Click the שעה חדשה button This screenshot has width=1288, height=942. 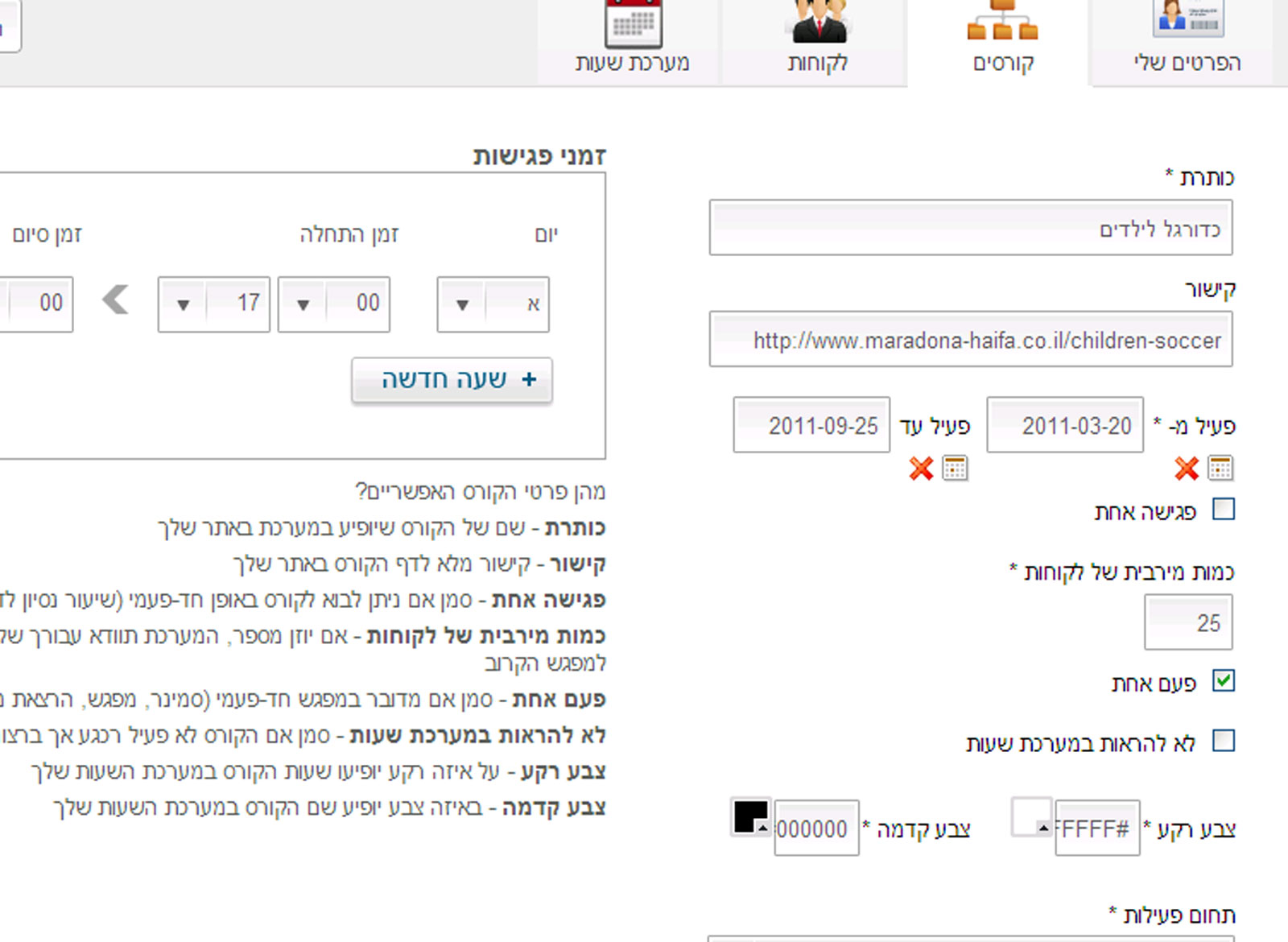[451, 378]
